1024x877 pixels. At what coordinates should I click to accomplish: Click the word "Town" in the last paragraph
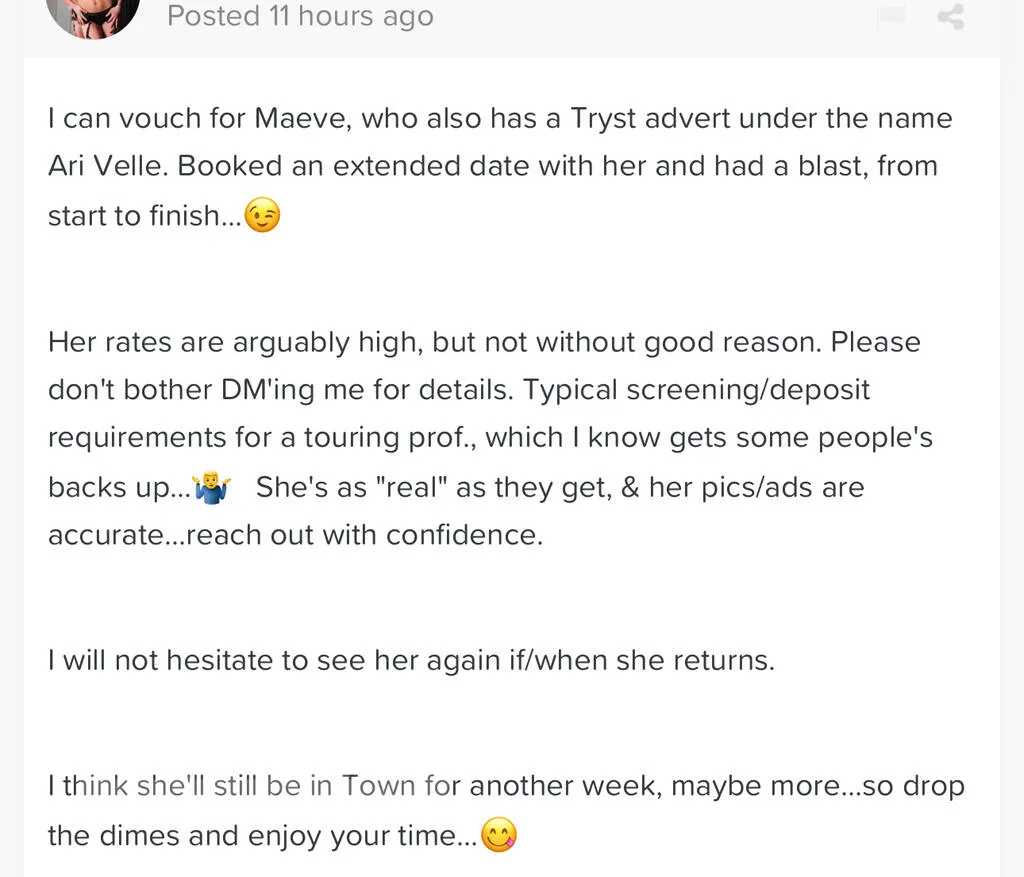click(378, 786)
